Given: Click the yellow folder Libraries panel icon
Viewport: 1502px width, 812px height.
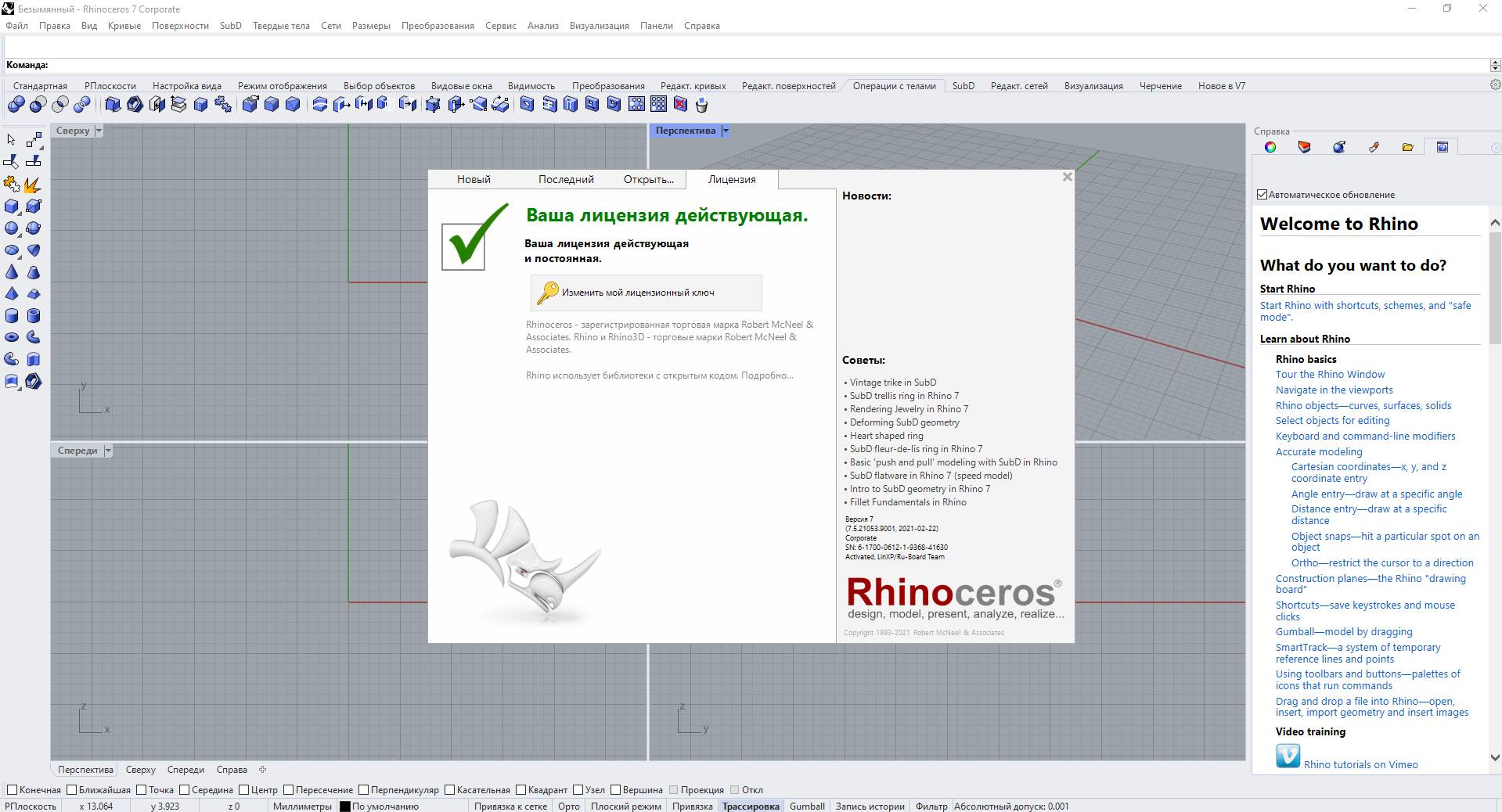Looking at the screenshot, I should pos(1407,147).
